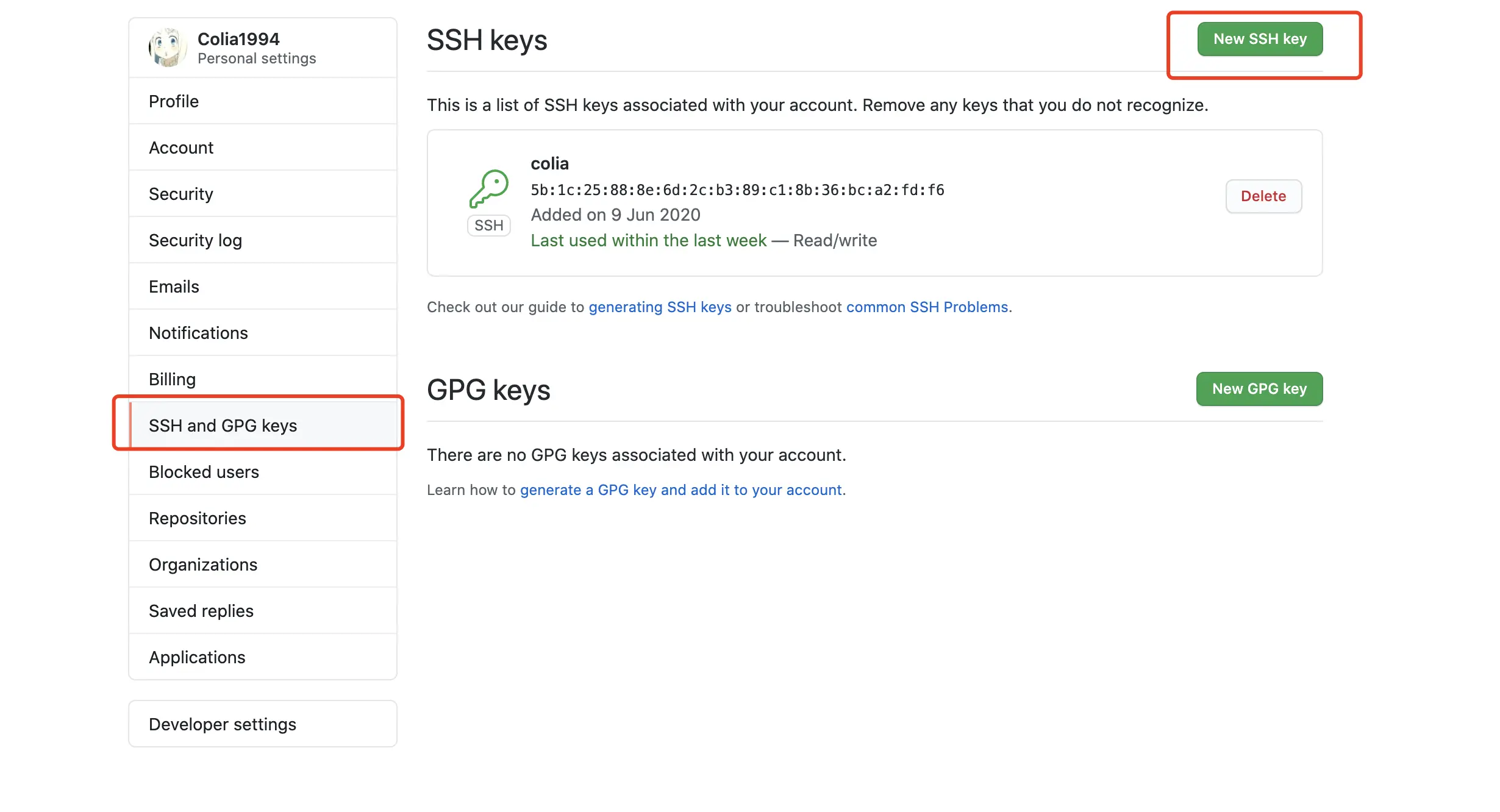View the Security log page
Viewport: 1500px width, 812px height.
click(x=195, y=240)
